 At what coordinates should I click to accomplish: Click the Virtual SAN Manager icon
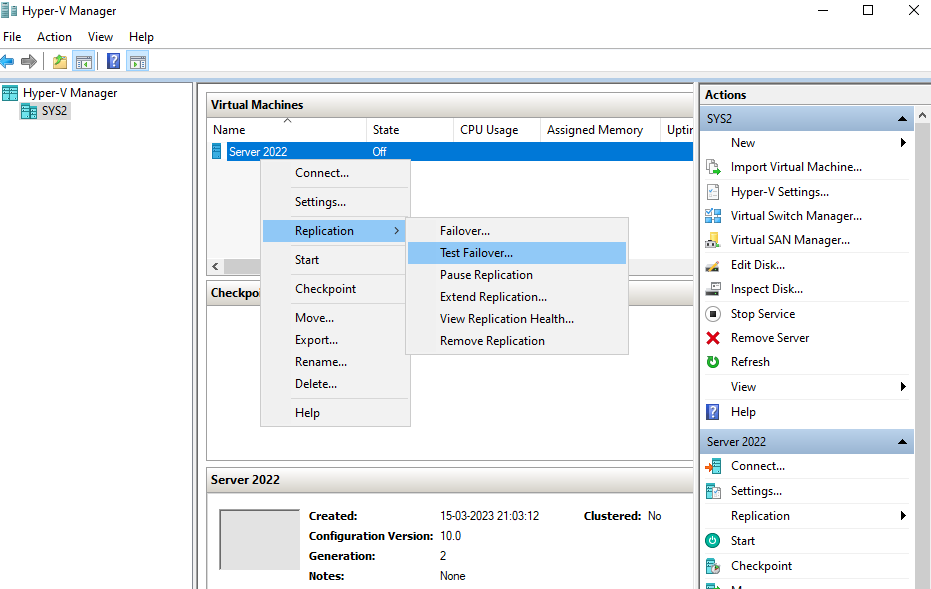click(713, 240)
